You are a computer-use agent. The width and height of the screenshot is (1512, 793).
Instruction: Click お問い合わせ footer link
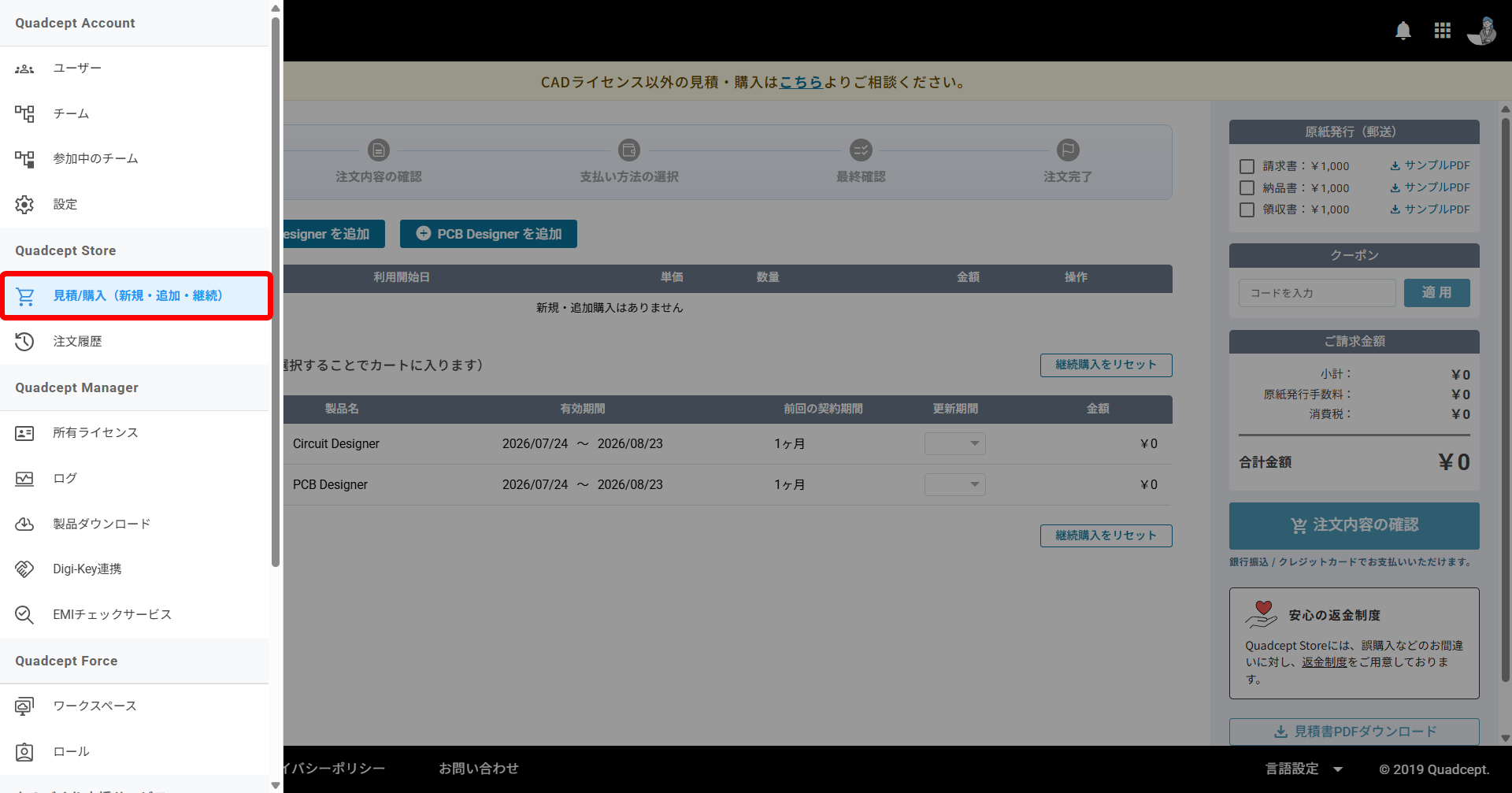click(x=479, y=769)
